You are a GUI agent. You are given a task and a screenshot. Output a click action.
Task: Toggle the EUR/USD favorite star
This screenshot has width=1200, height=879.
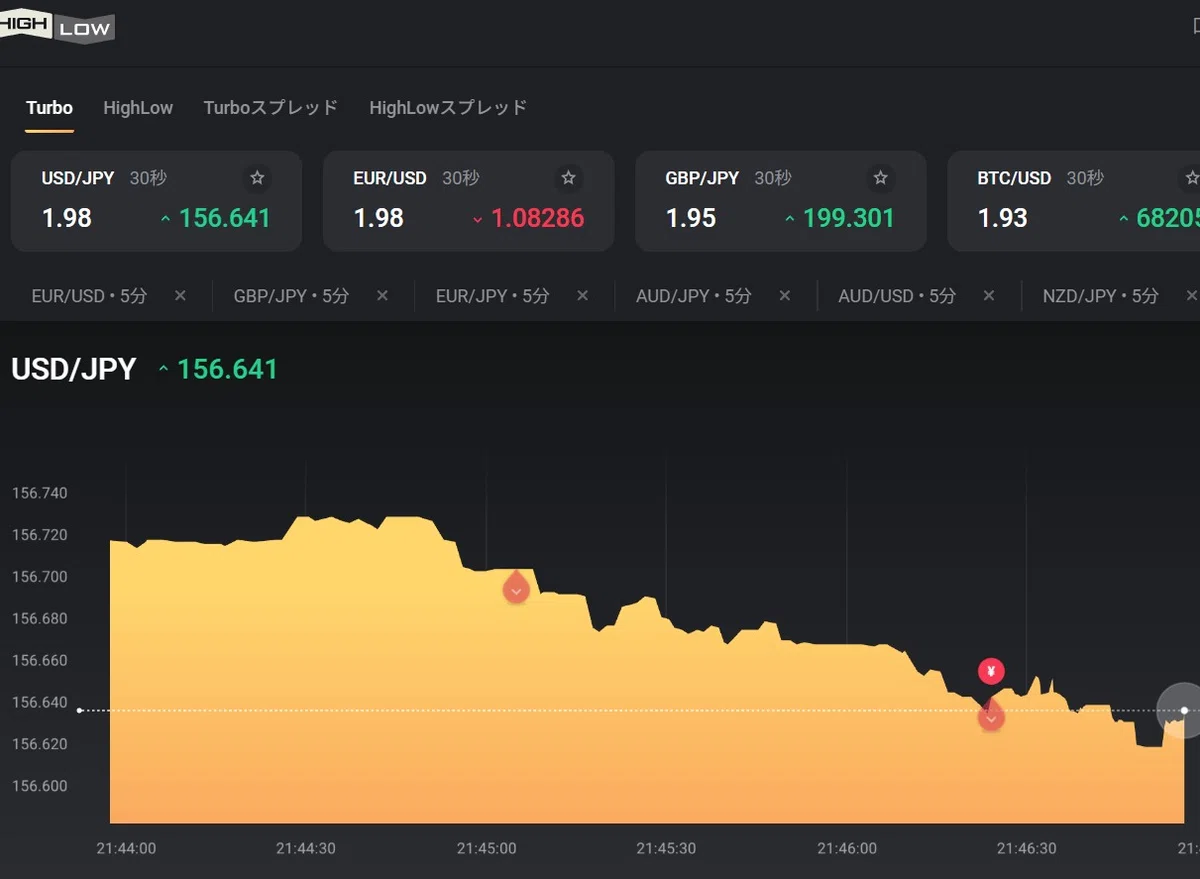coord(569,178)
